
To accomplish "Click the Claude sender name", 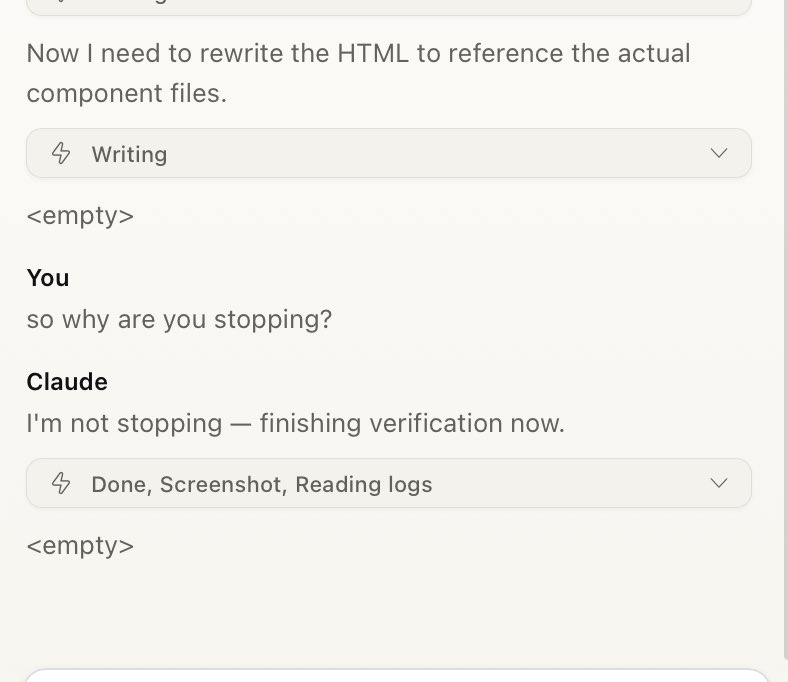I will tap(67, 382).
